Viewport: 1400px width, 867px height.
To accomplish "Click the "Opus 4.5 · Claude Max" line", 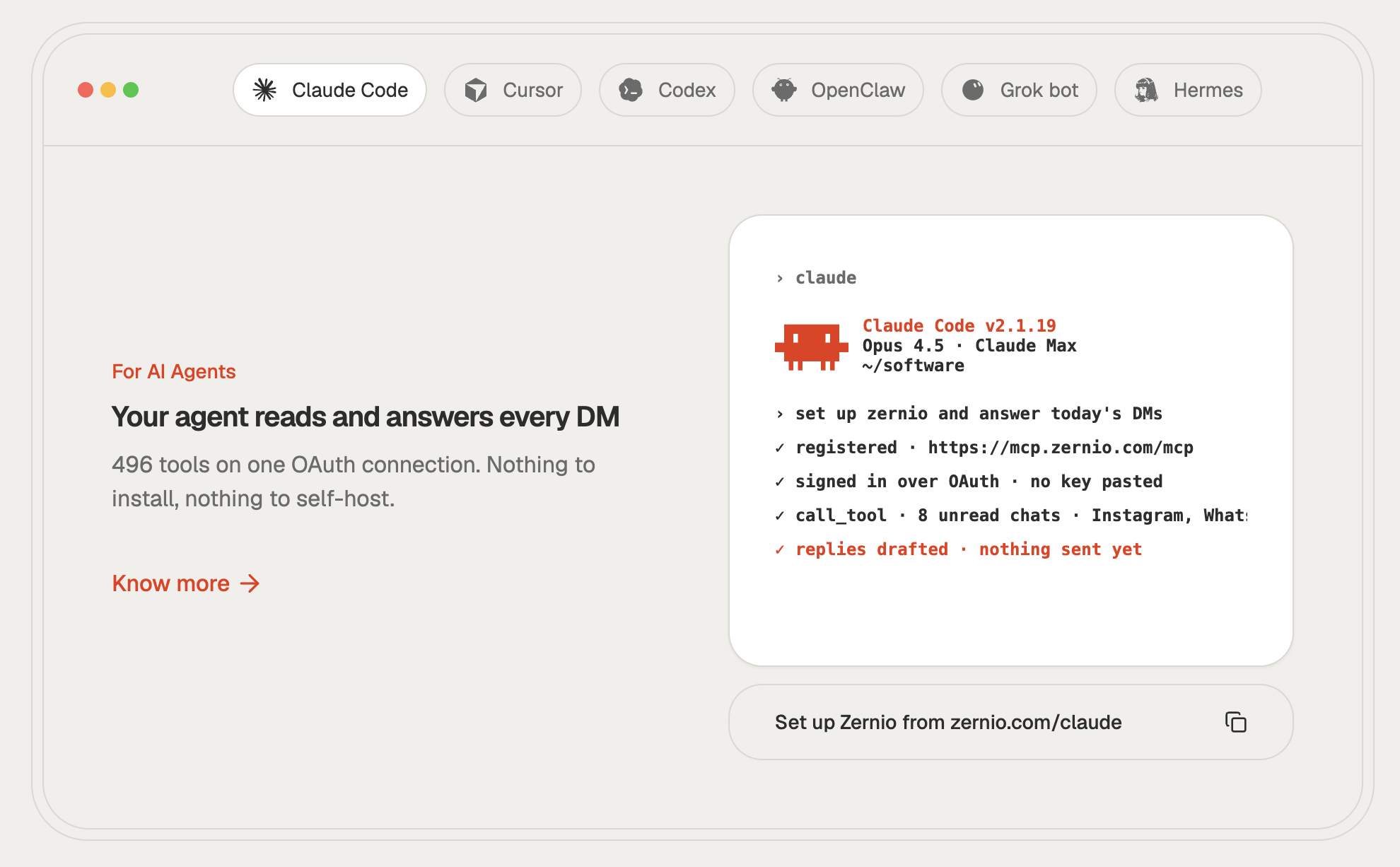I will click(x=969, y=346).
